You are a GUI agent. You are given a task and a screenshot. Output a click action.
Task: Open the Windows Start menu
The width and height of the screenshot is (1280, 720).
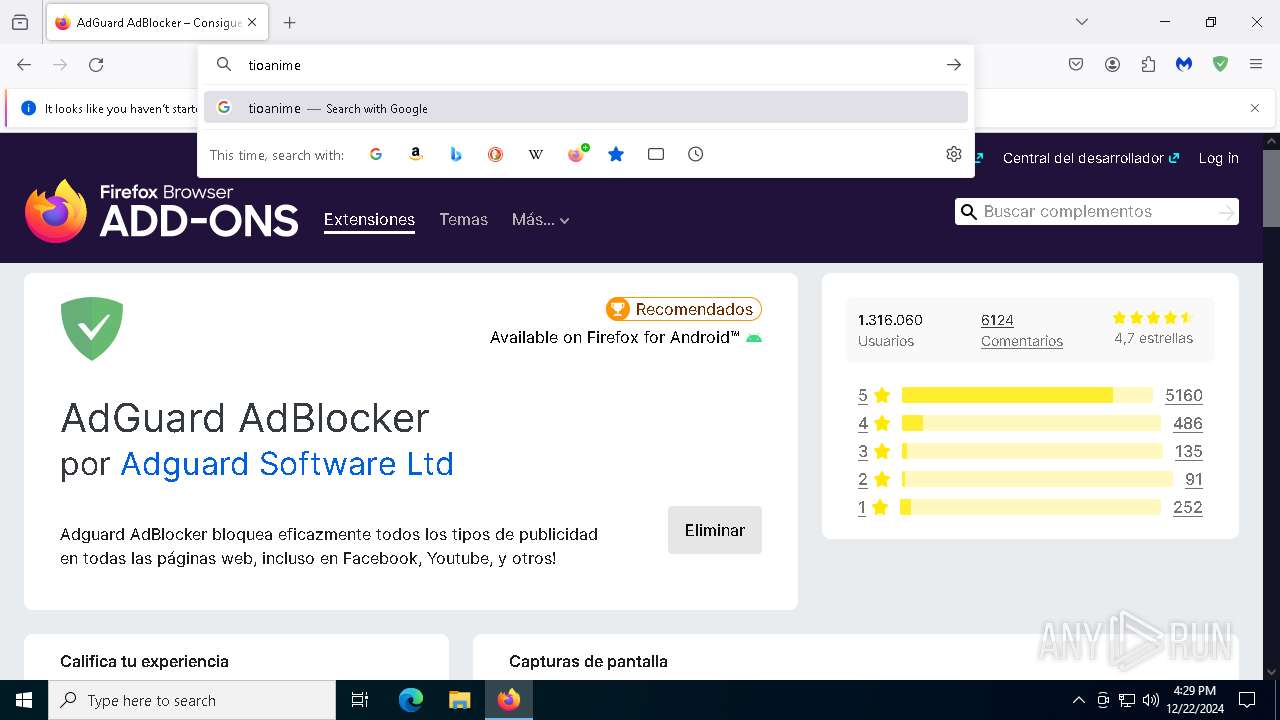click(x=24, y=700)
